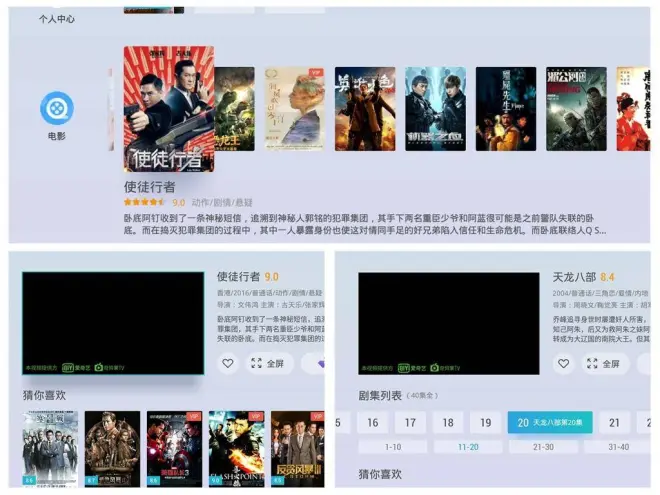Favorite 使徒行者 with the heart icon
Screen dimensions: 660x495
[228, 364]
